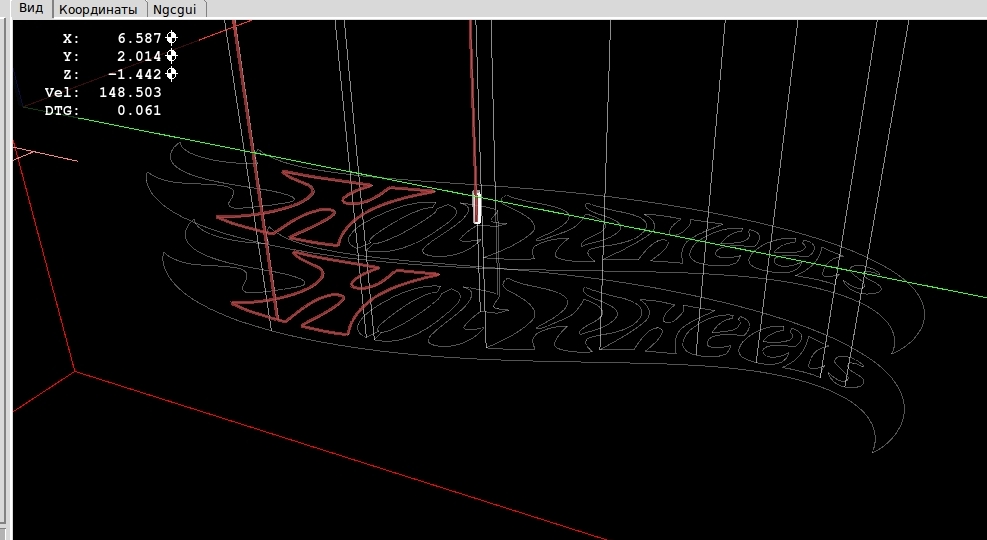Switch to the Вид tab
987x540 pixels.
pos(31,9)
